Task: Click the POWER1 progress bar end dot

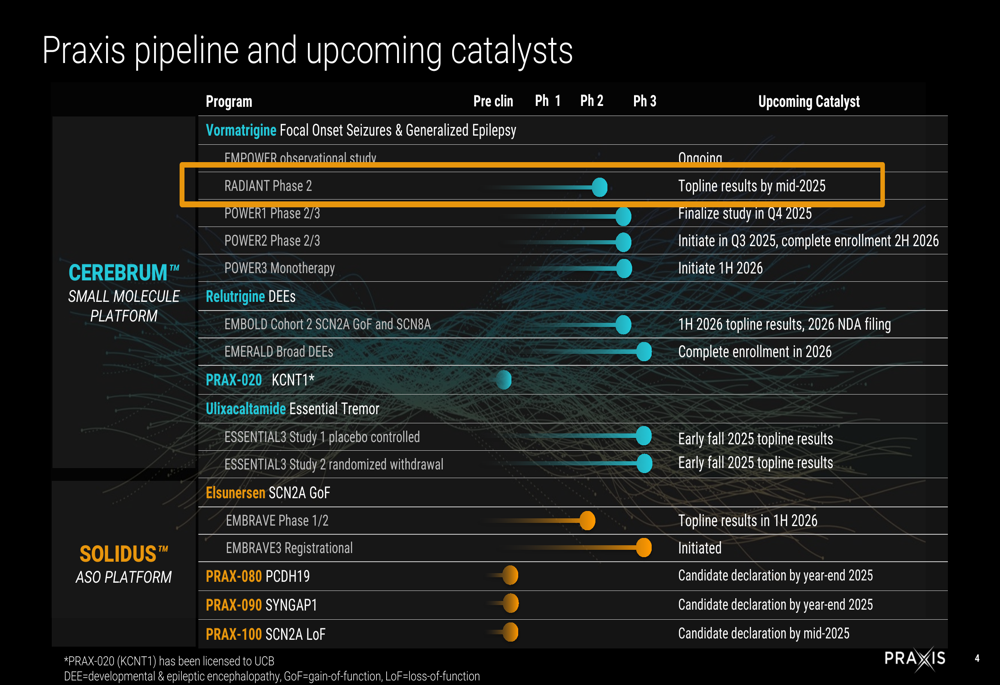Action: [x=623, y=216]
